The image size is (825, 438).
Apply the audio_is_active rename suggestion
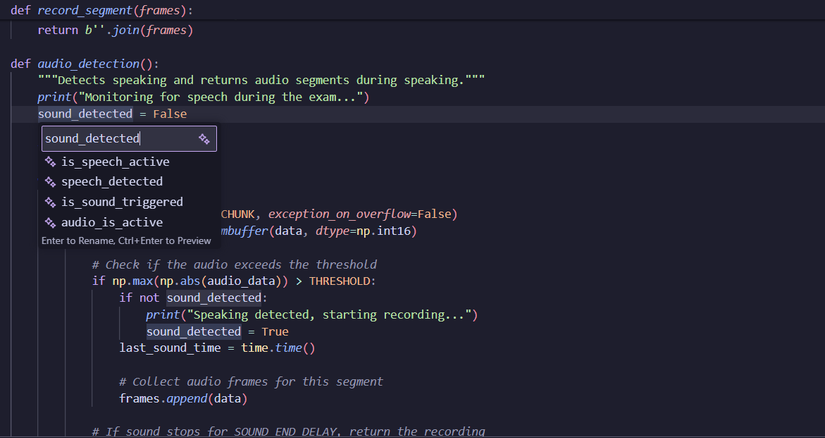(112, 222)
